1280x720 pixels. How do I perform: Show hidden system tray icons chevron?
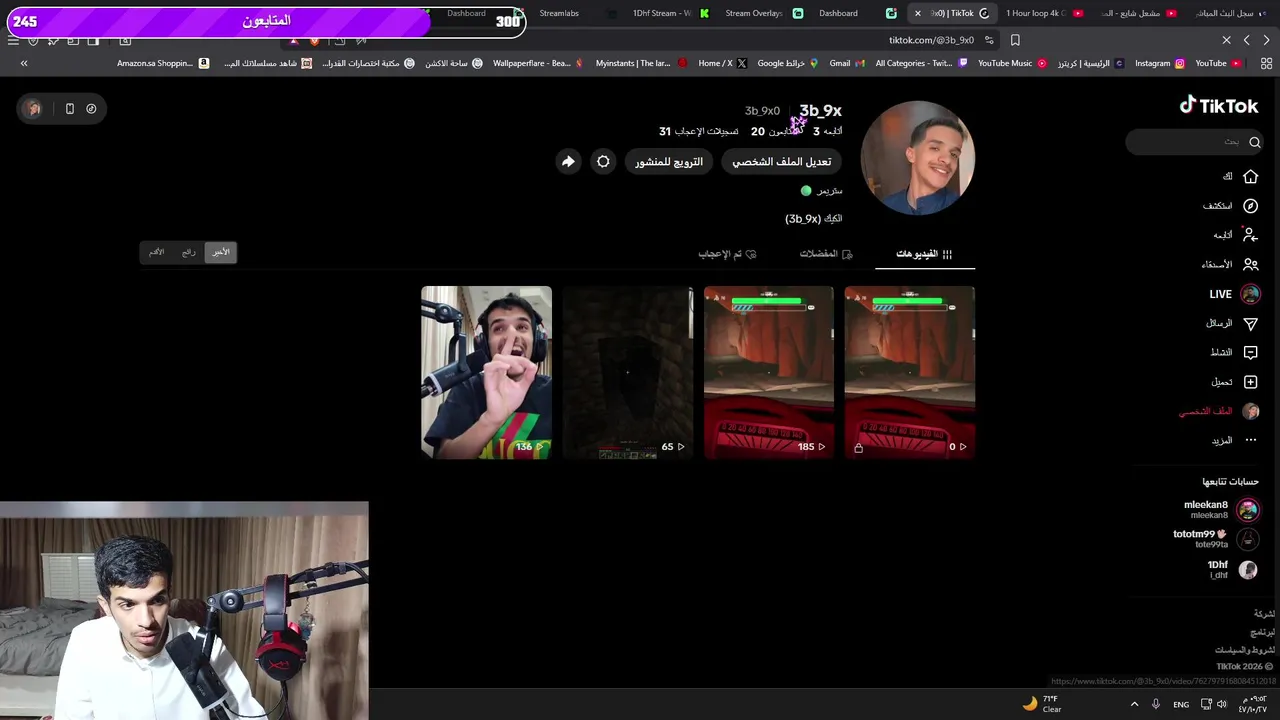(1134, 704)
